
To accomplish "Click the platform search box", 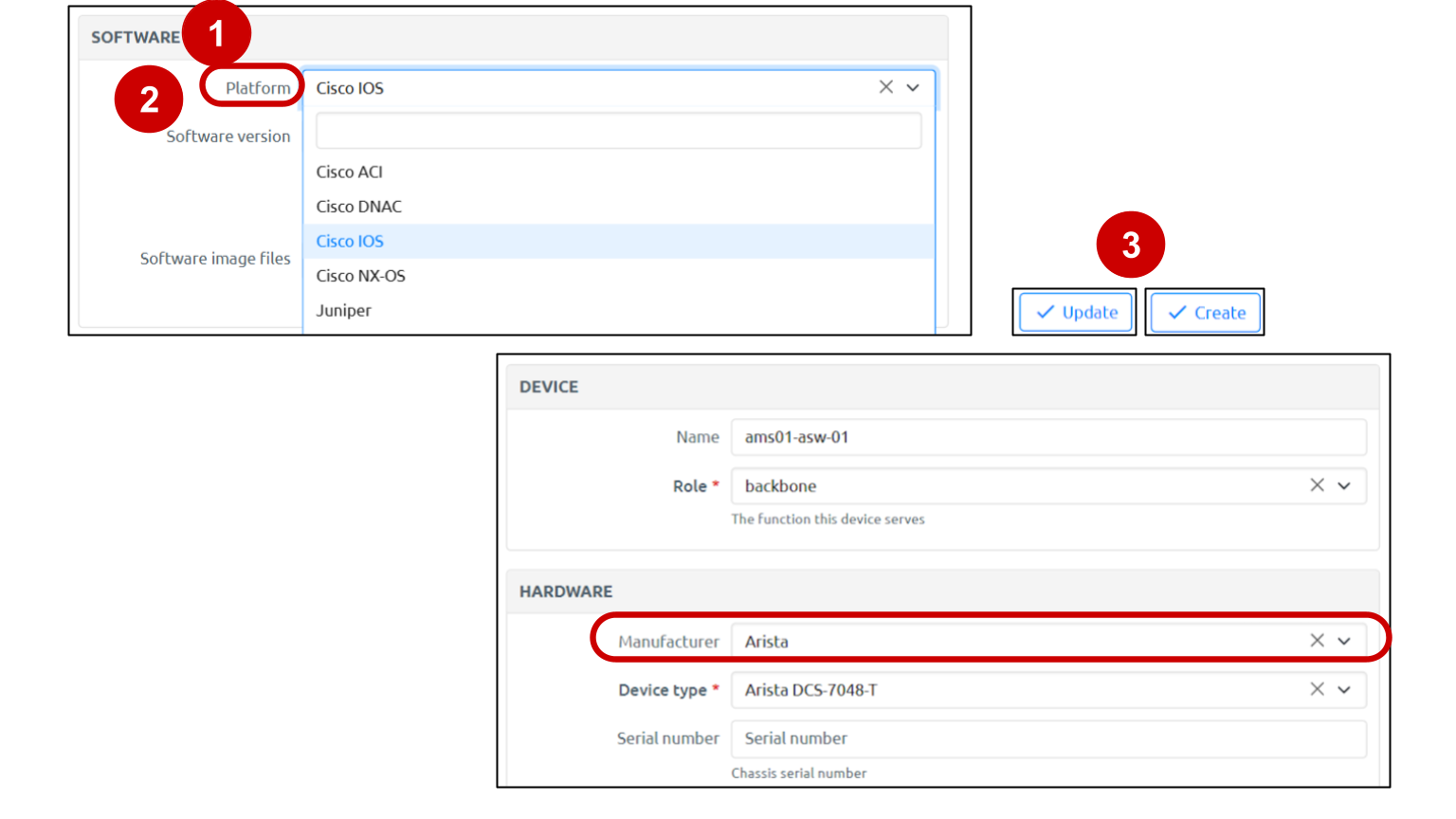I will point(618,131).
